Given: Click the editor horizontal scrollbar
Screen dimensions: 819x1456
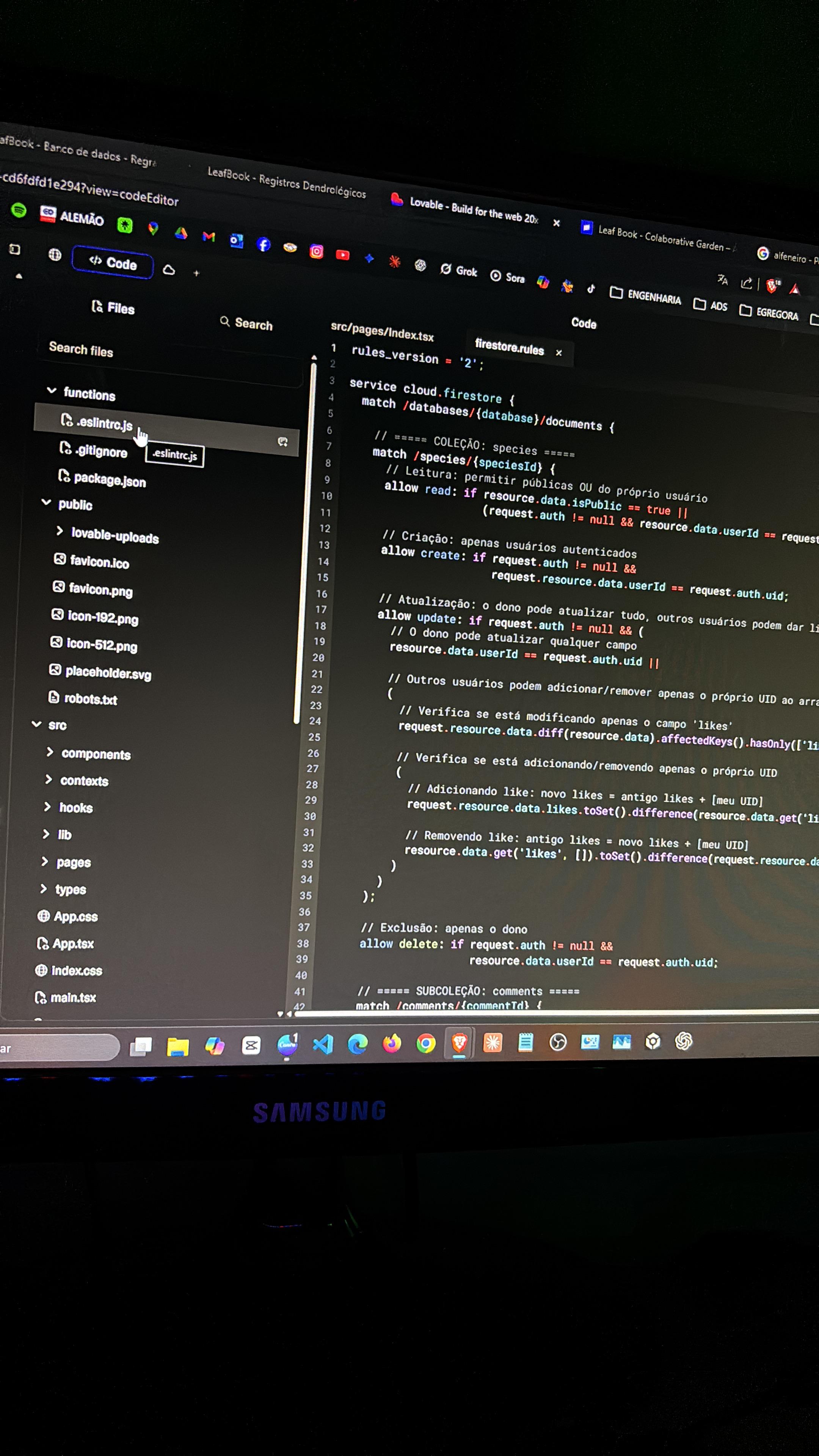Looking at the screenshot, I should click(x=556, y=1014).
